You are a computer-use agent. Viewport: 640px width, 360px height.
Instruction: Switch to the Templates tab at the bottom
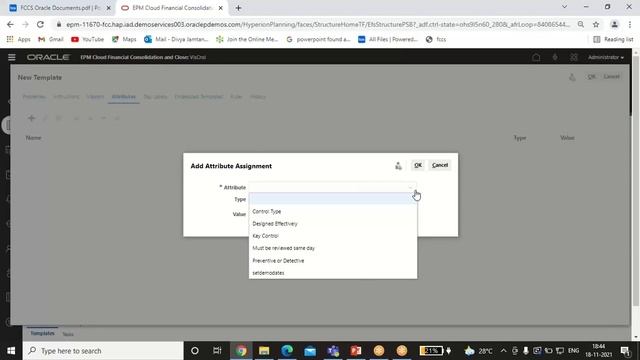point(42,333)
